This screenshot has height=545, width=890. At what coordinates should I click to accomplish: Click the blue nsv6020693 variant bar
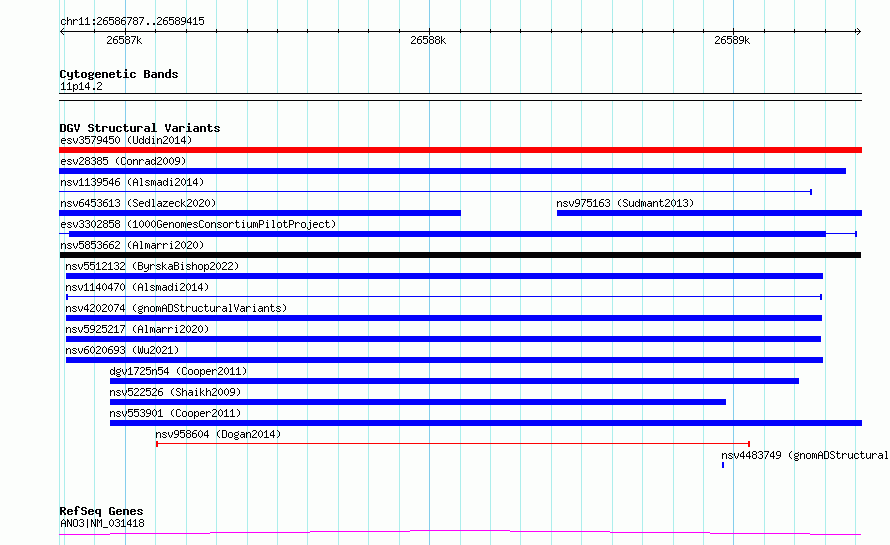[444, 360]
